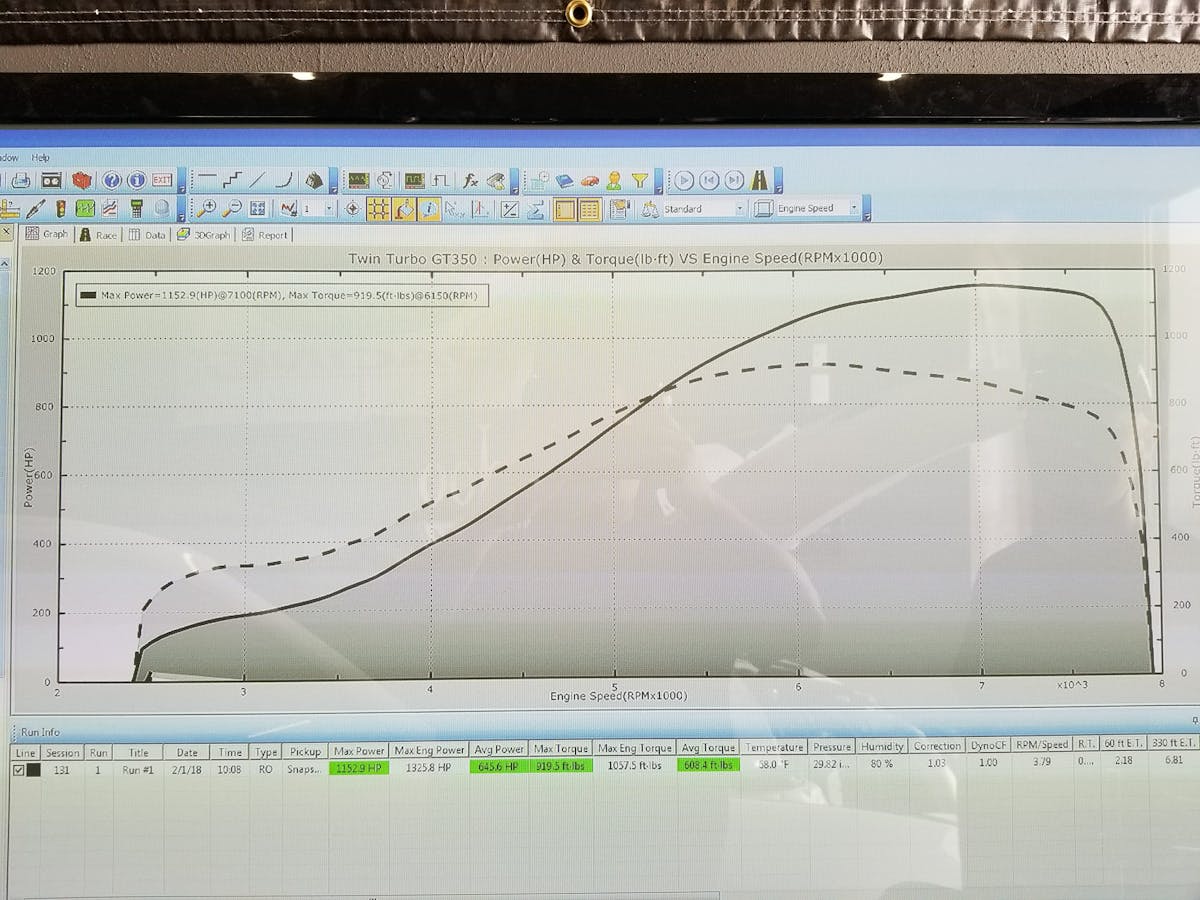Toggle the info cursor button
1200x900 pixels.
tap(429, 209)
